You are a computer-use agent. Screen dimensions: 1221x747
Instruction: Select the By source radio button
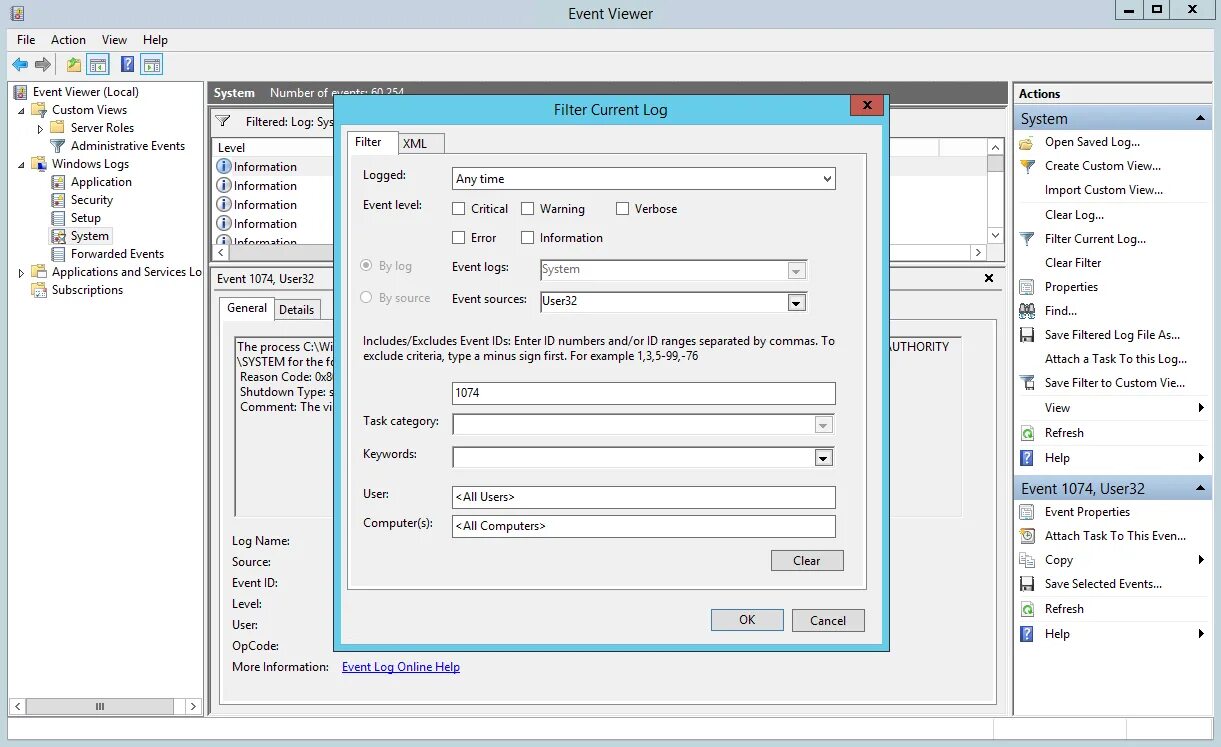coord(366,297)
